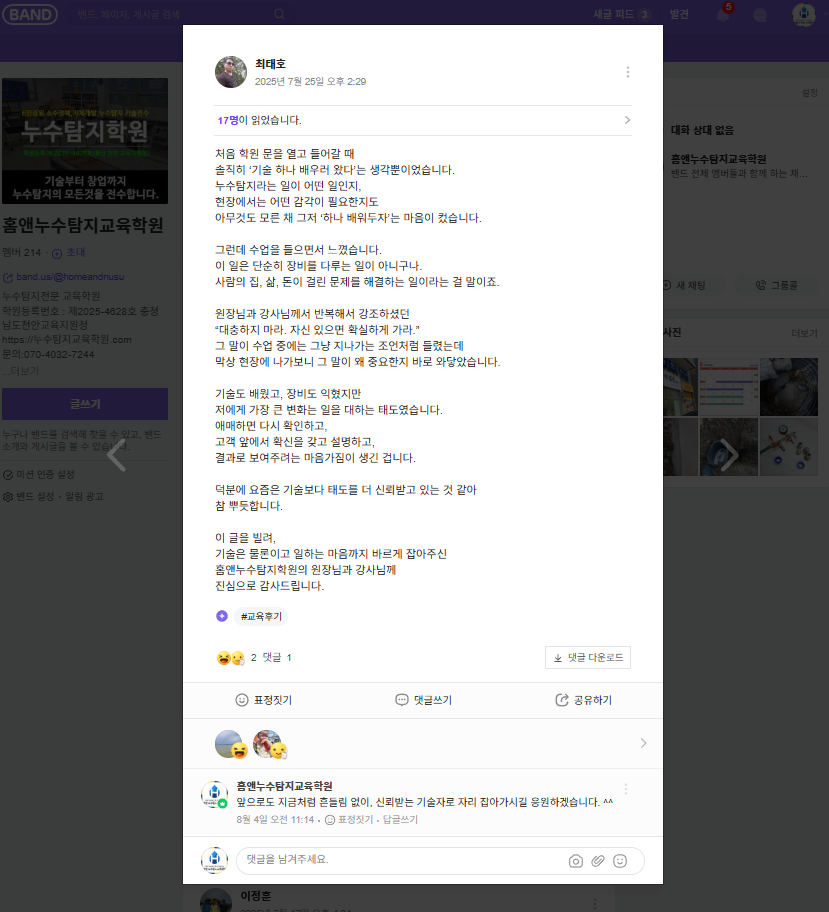Click the notification bell icon
Image resolution: width=829 pixels, height=912 pixels.
pyautogui.click(x=723, y=15)
